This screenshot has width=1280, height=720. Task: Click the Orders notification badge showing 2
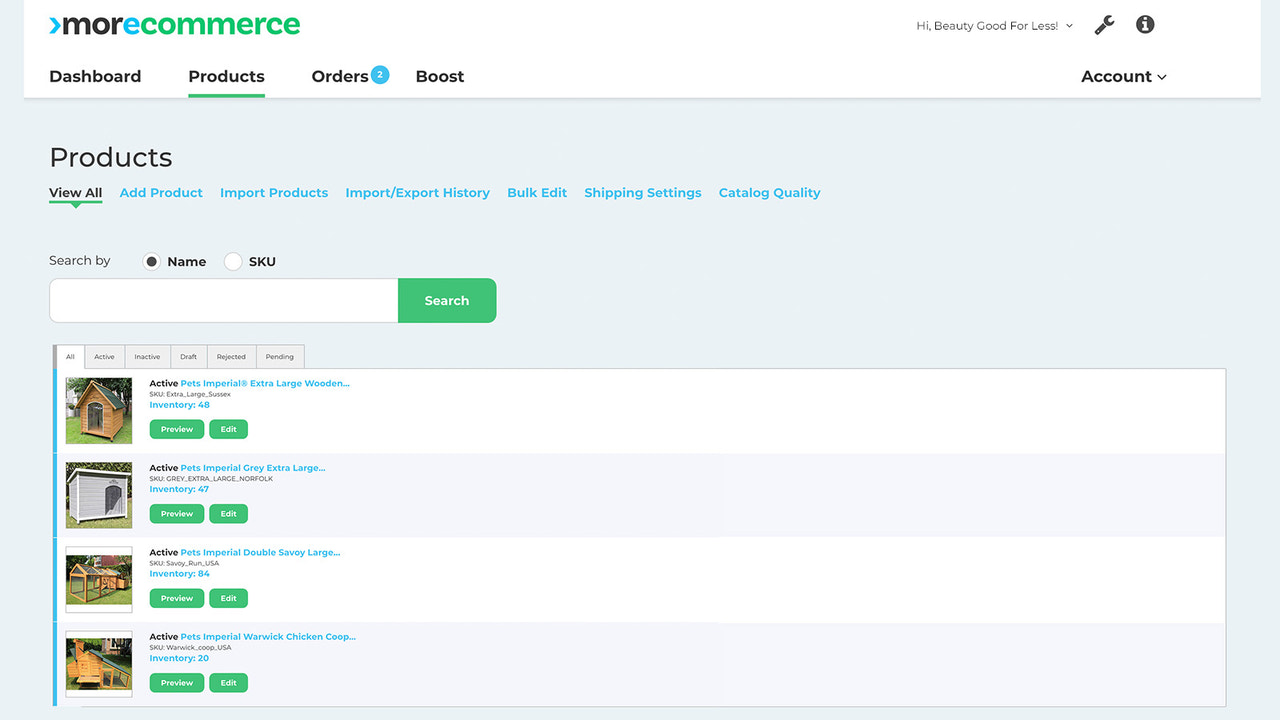click(382, 73)
